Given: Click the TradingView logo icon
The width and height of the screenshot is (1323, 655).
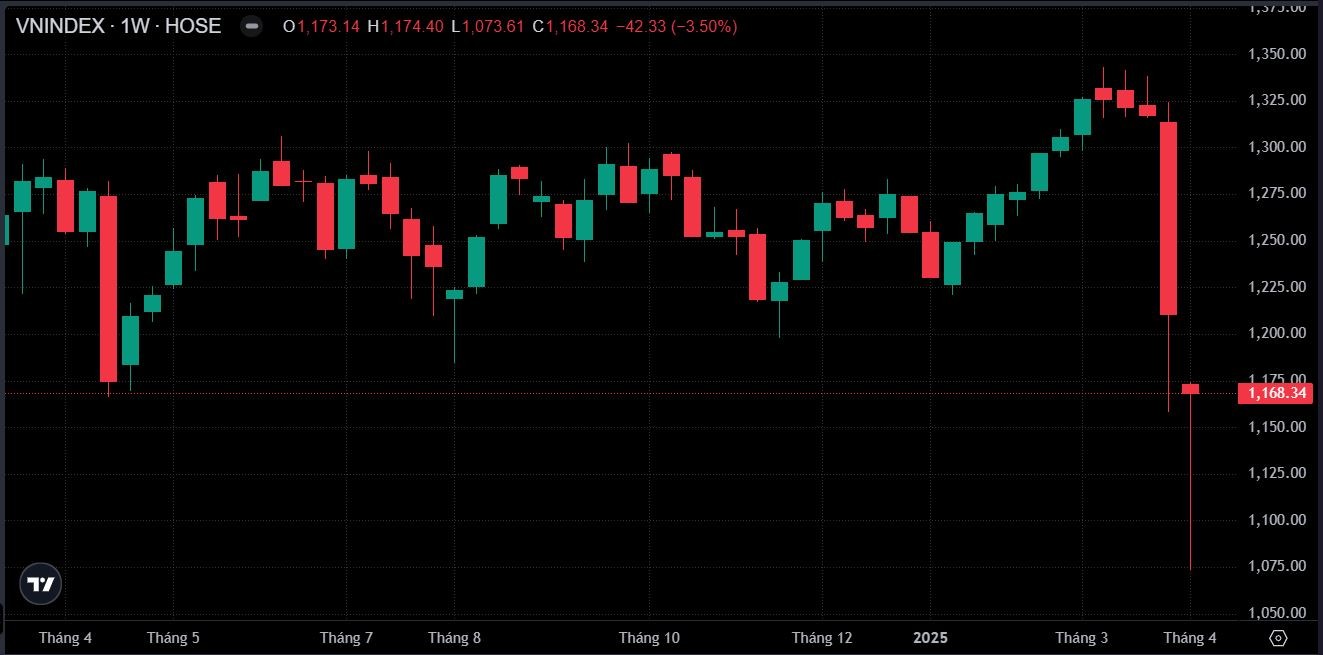Looking at the screenshot, I should pos(41,584).
